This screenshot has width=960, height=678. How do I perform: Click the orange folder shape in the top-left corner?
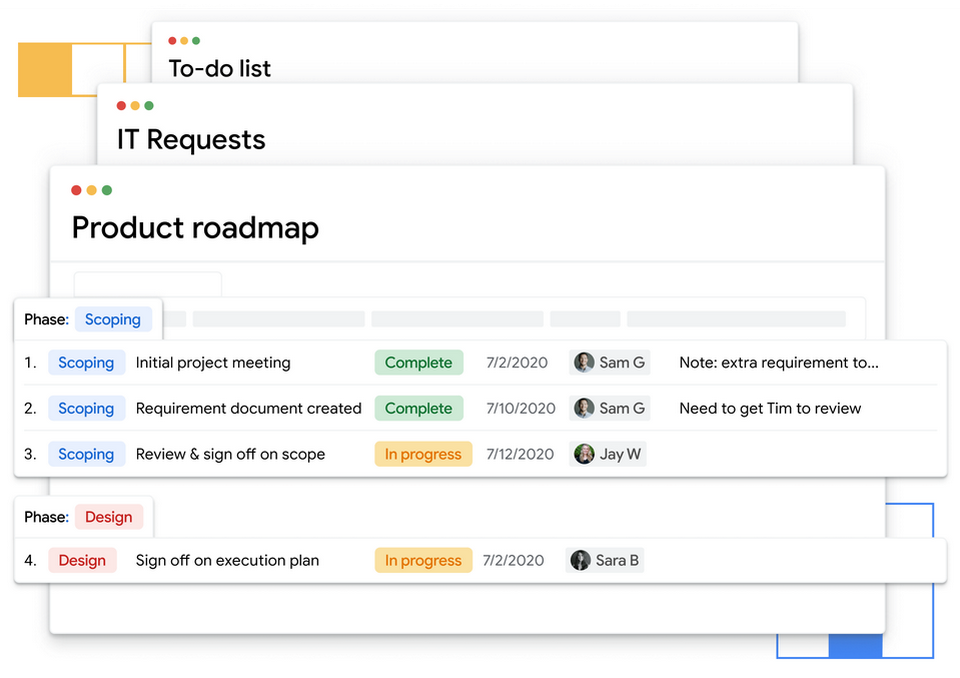coord(44,70)
